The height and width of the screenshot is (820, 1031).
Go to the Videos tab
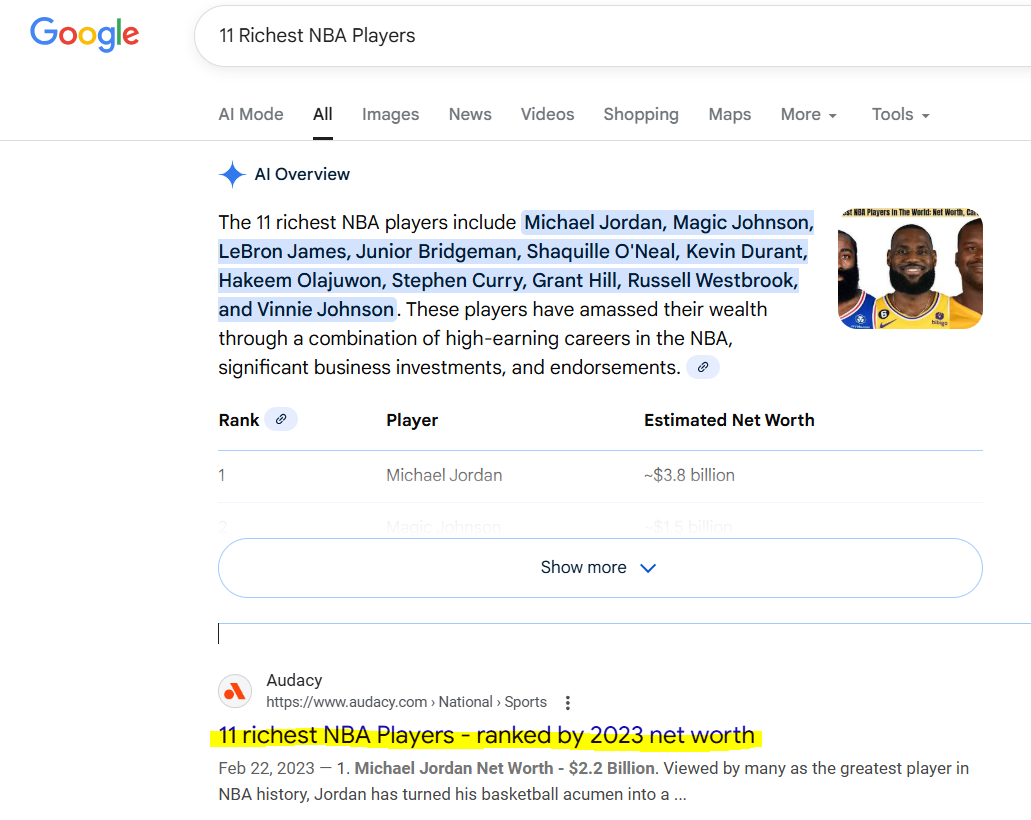(547, 115)
